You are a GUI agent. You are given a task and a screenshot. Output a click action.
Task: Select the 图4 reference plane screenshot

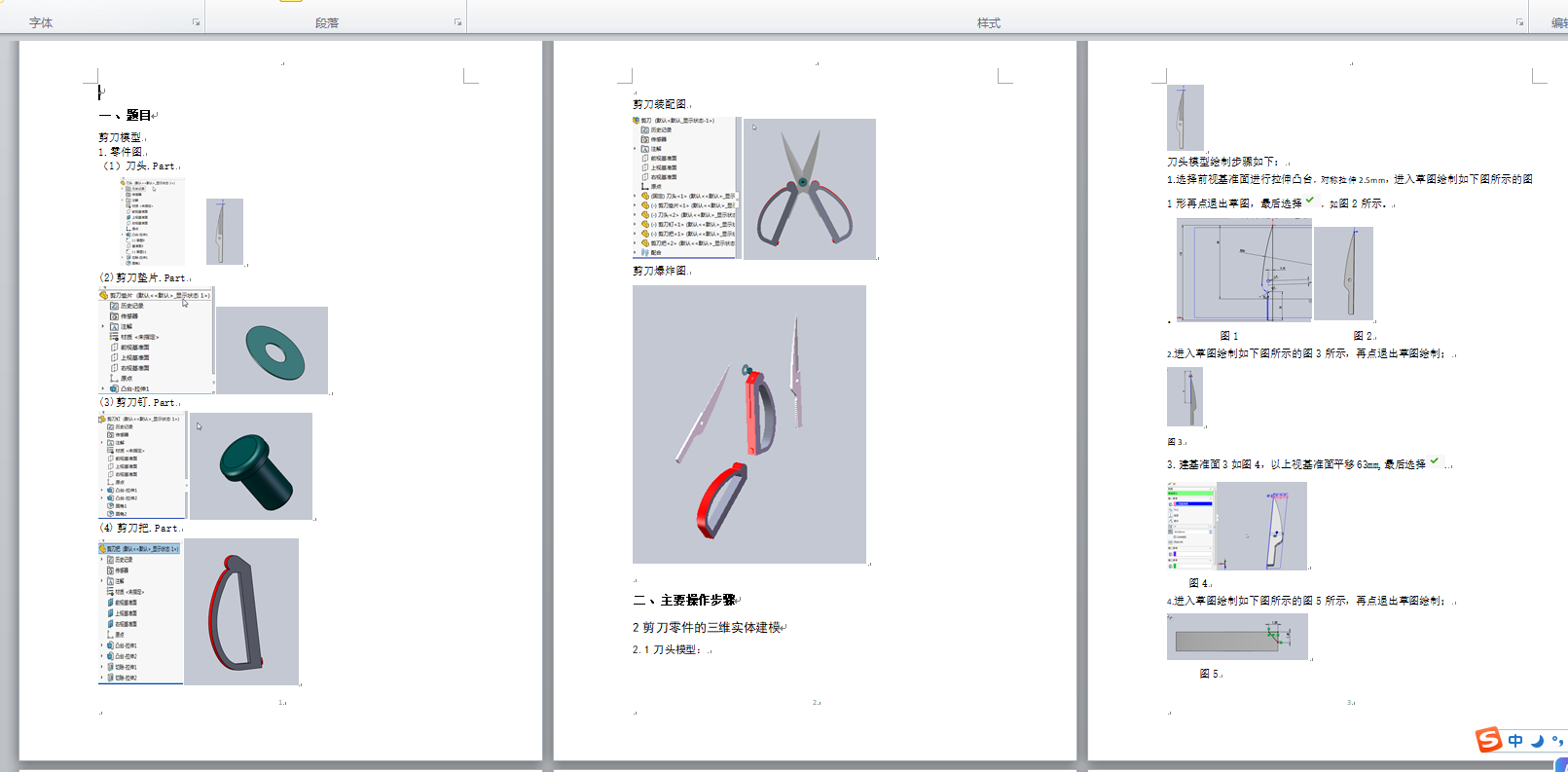pos(1237,526)
